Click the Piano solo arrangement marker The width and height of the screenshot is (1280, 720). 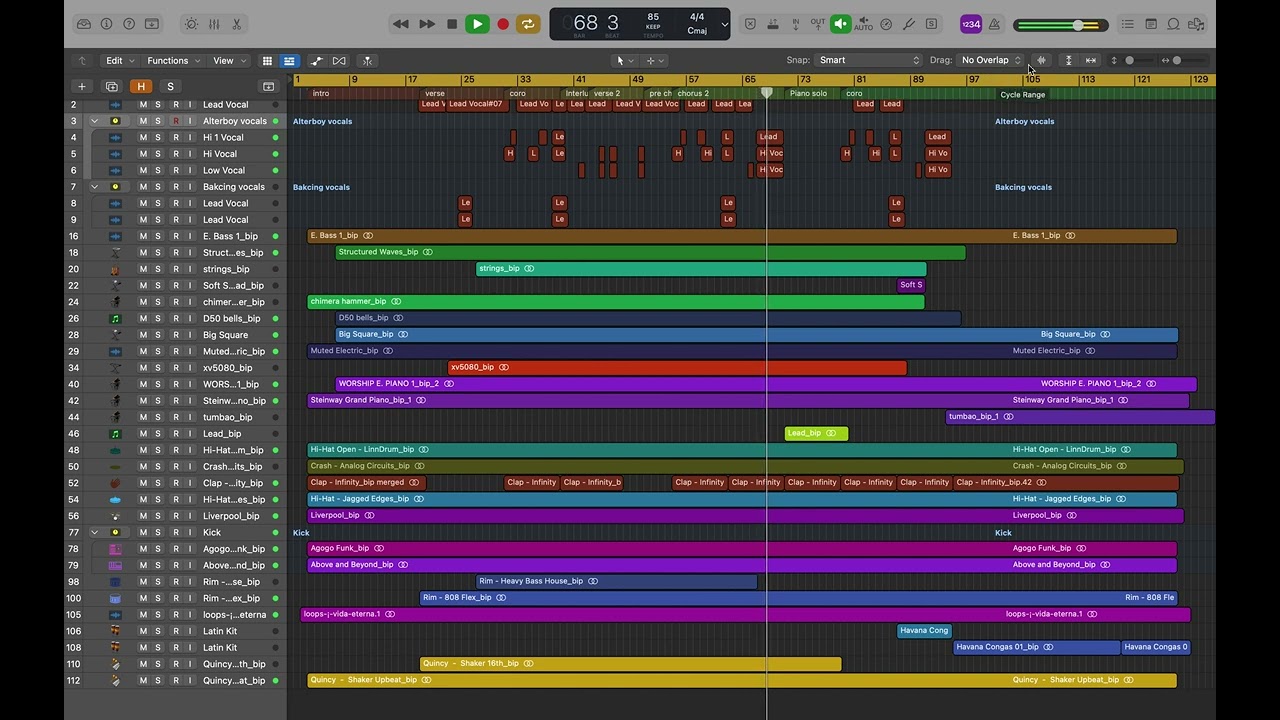808,94
